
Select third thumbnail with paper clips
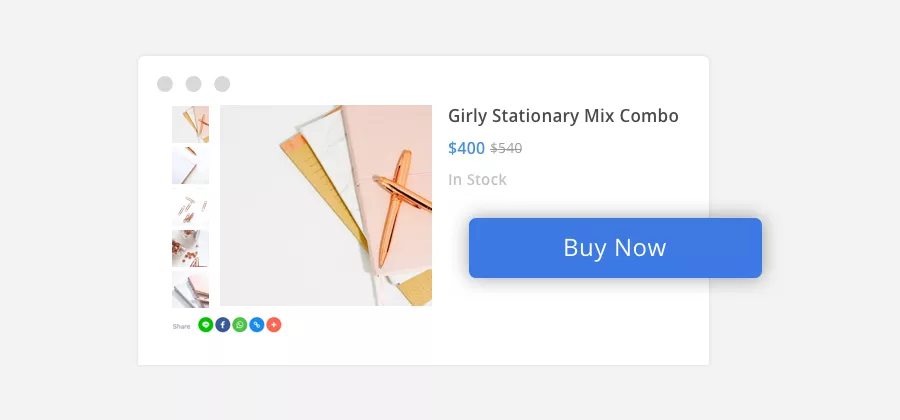click(x=190, y=207)
